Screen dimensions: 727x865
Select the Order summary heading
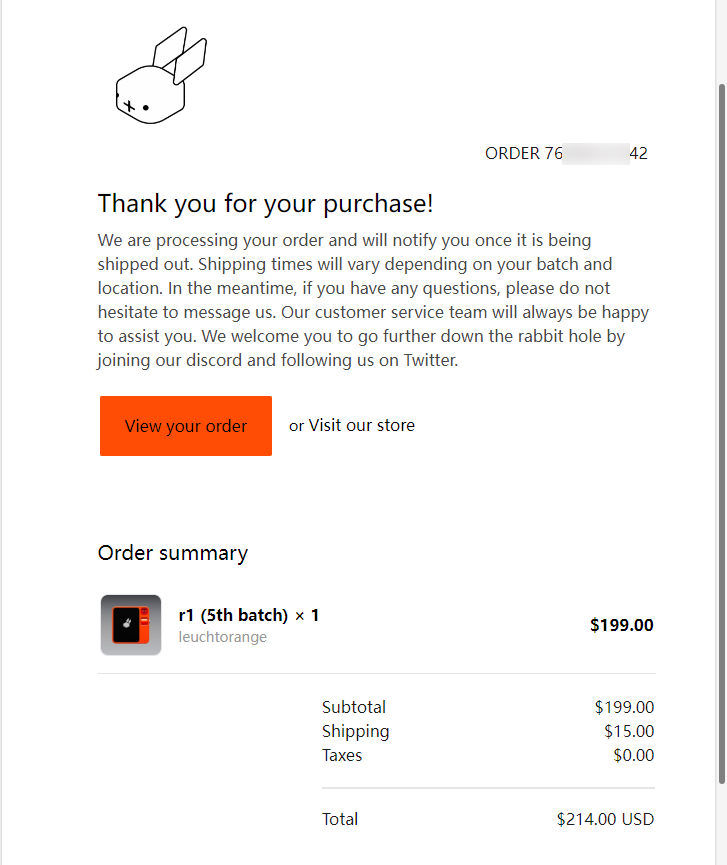click(173, 553)
